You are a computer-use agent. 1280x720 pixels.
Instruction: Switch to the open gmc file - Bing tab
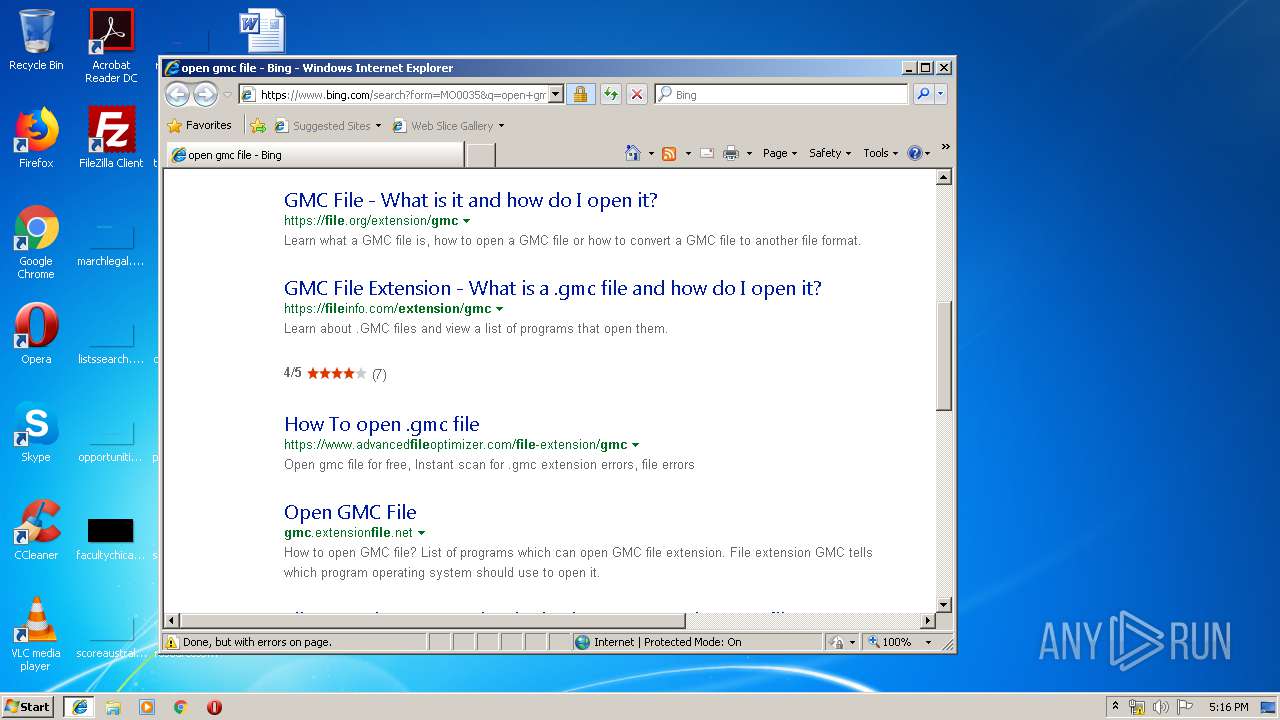315,155
